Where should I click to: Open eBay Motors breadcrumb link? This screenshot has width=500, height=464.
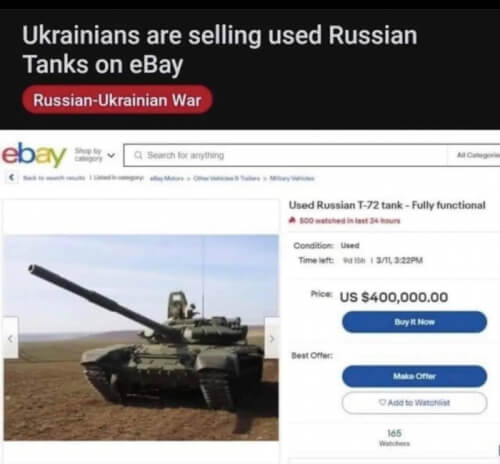click(166, 178)
